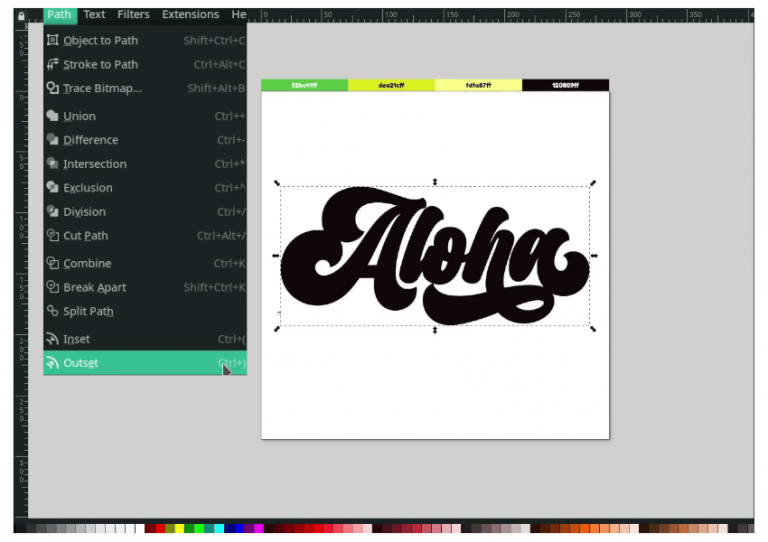Viewport: 768px width, 542px height.
Task: Pick Division from the Path menu
Action: (145, 212)
